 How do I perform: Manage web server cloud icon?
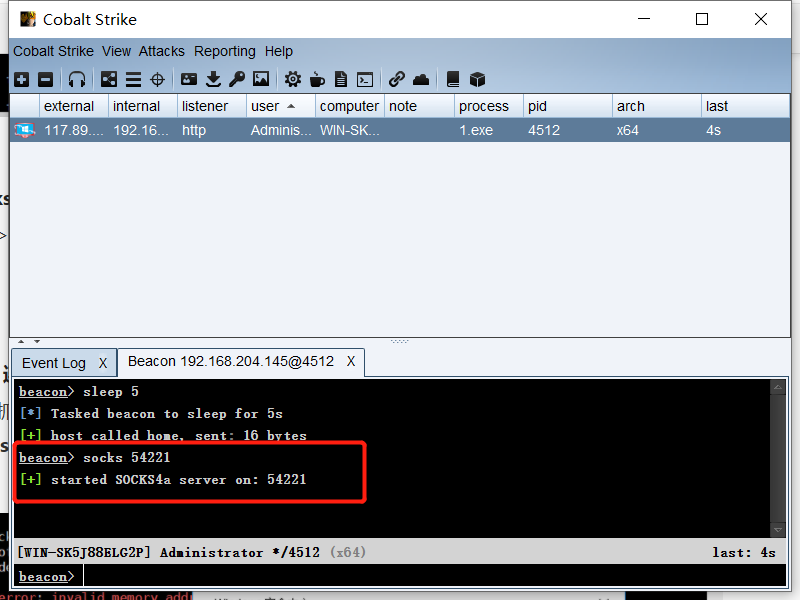click(421, 80)
